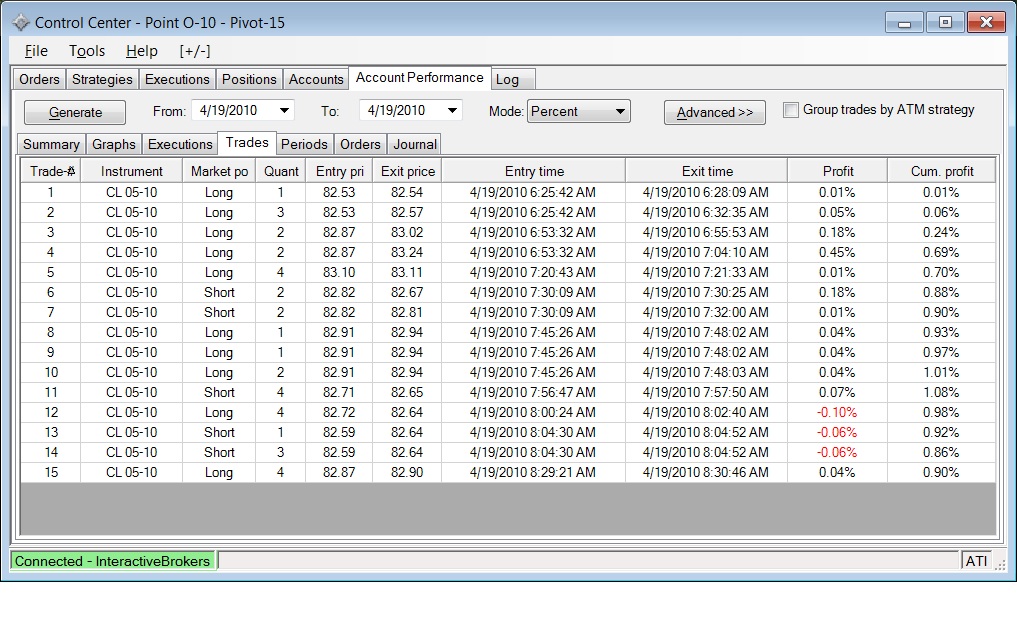The height and width of the screenshot is (630, 1017).
Task: Click the Connected - InteractiveBrokers status indicator
Action: point(112,561)
